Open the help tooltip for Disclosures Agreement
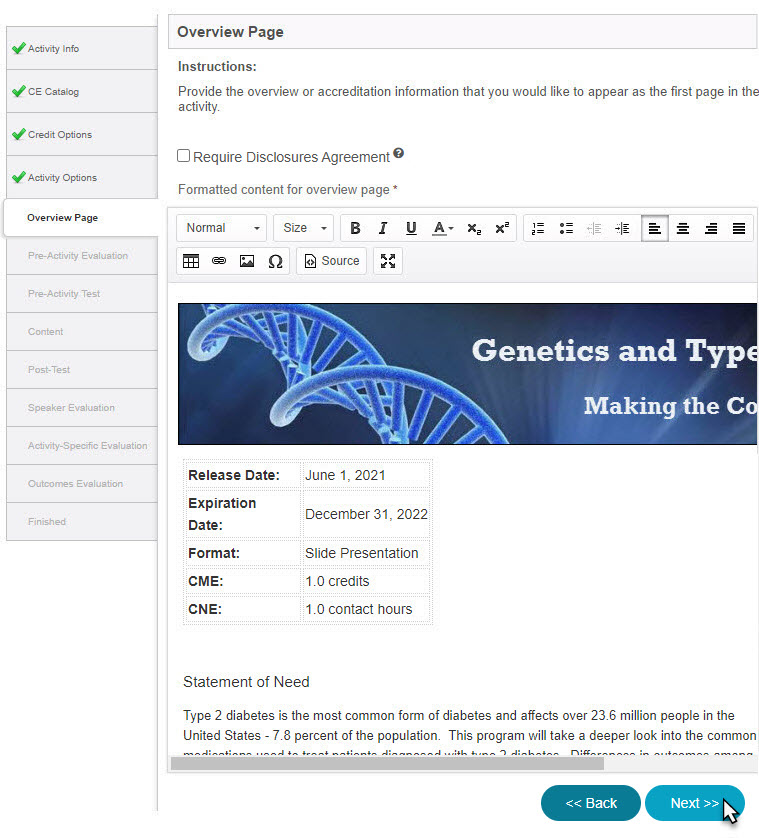 398,153
